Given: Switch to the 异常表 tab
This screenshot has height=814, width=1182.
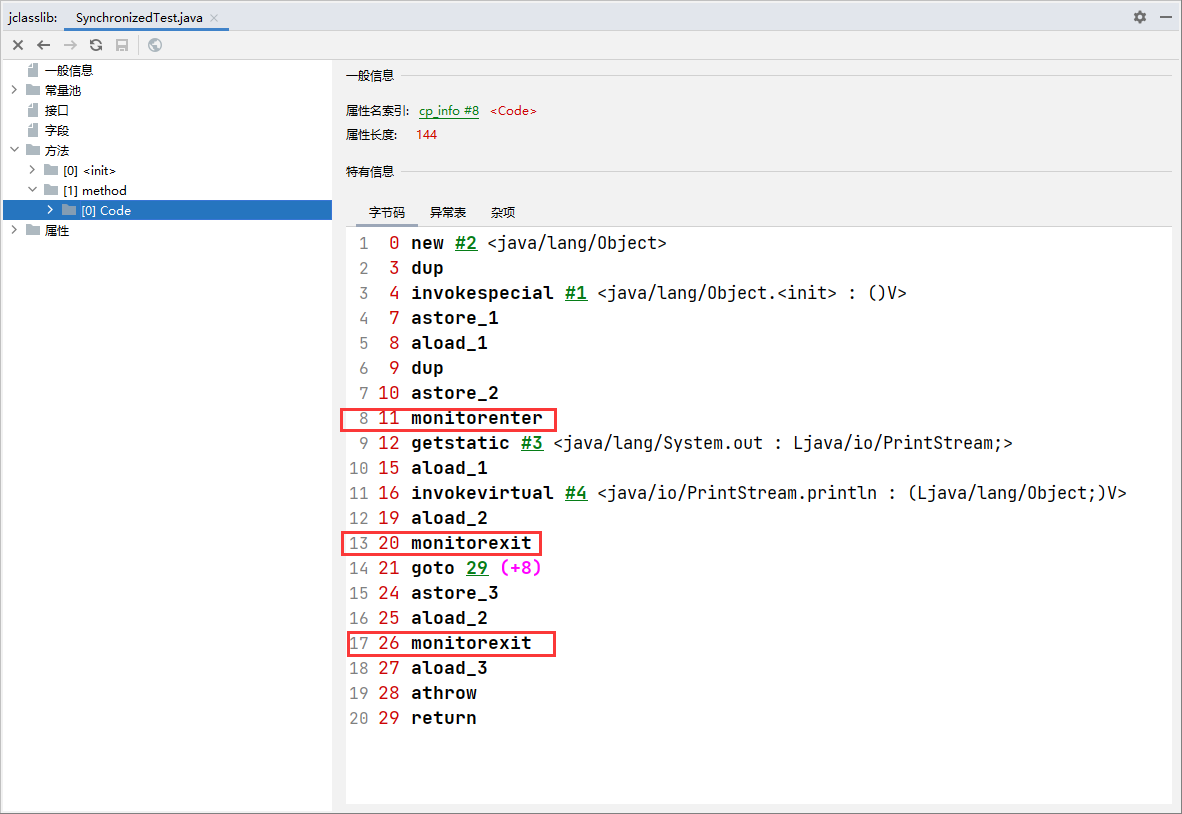Looking at the screenshot, I should coord(448,213).
